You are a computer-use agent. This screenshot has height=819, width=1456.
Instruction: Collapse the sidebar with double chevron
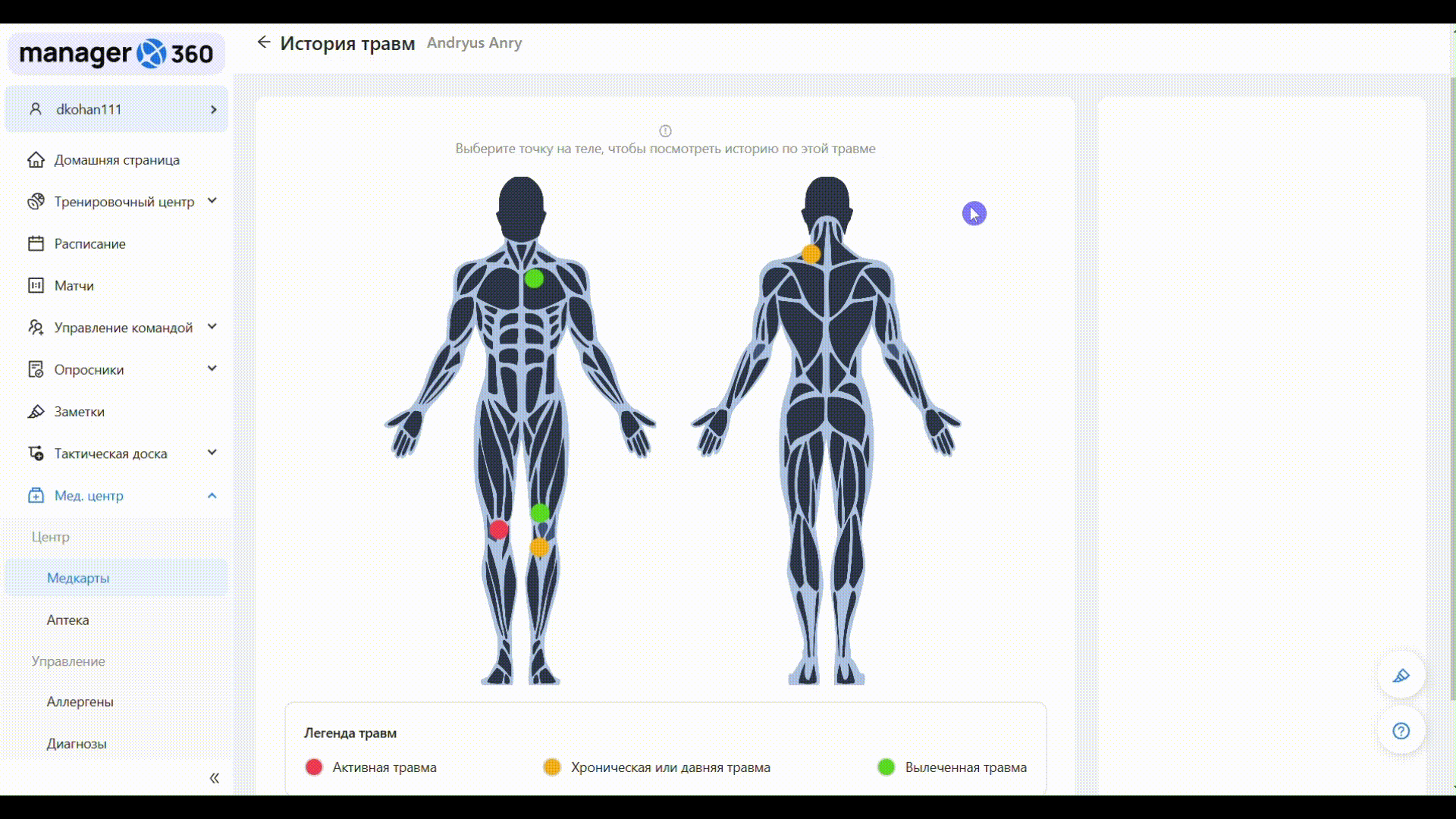(x=214, y=778)
